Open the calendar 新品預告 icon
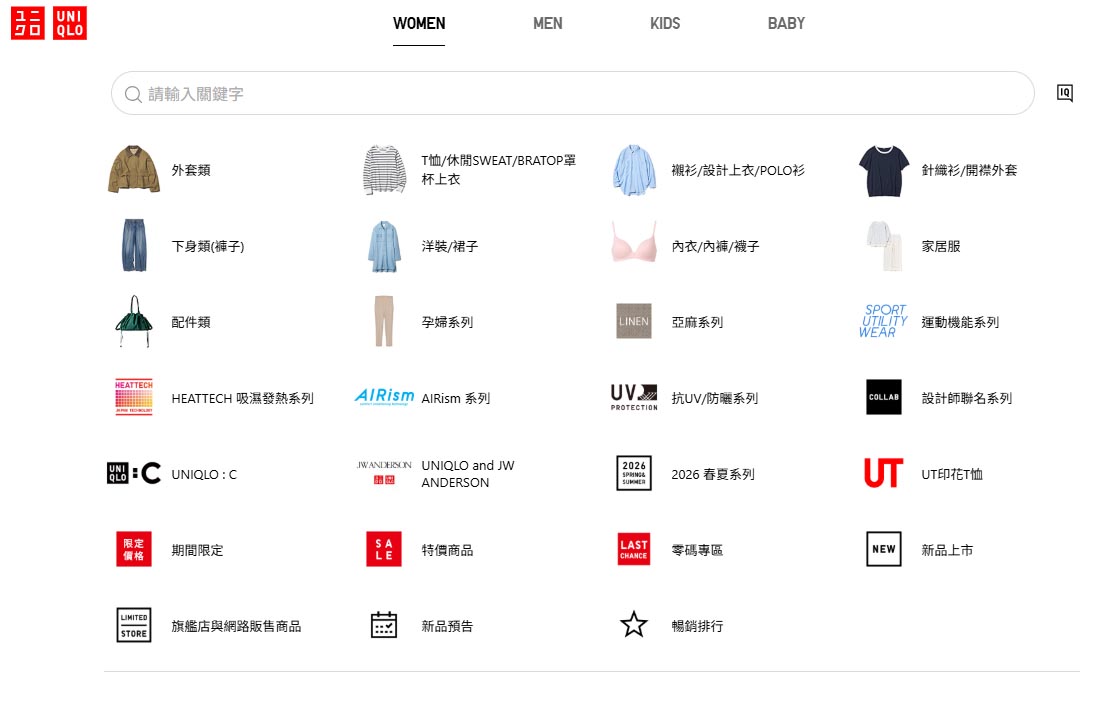 pos(384,625)
